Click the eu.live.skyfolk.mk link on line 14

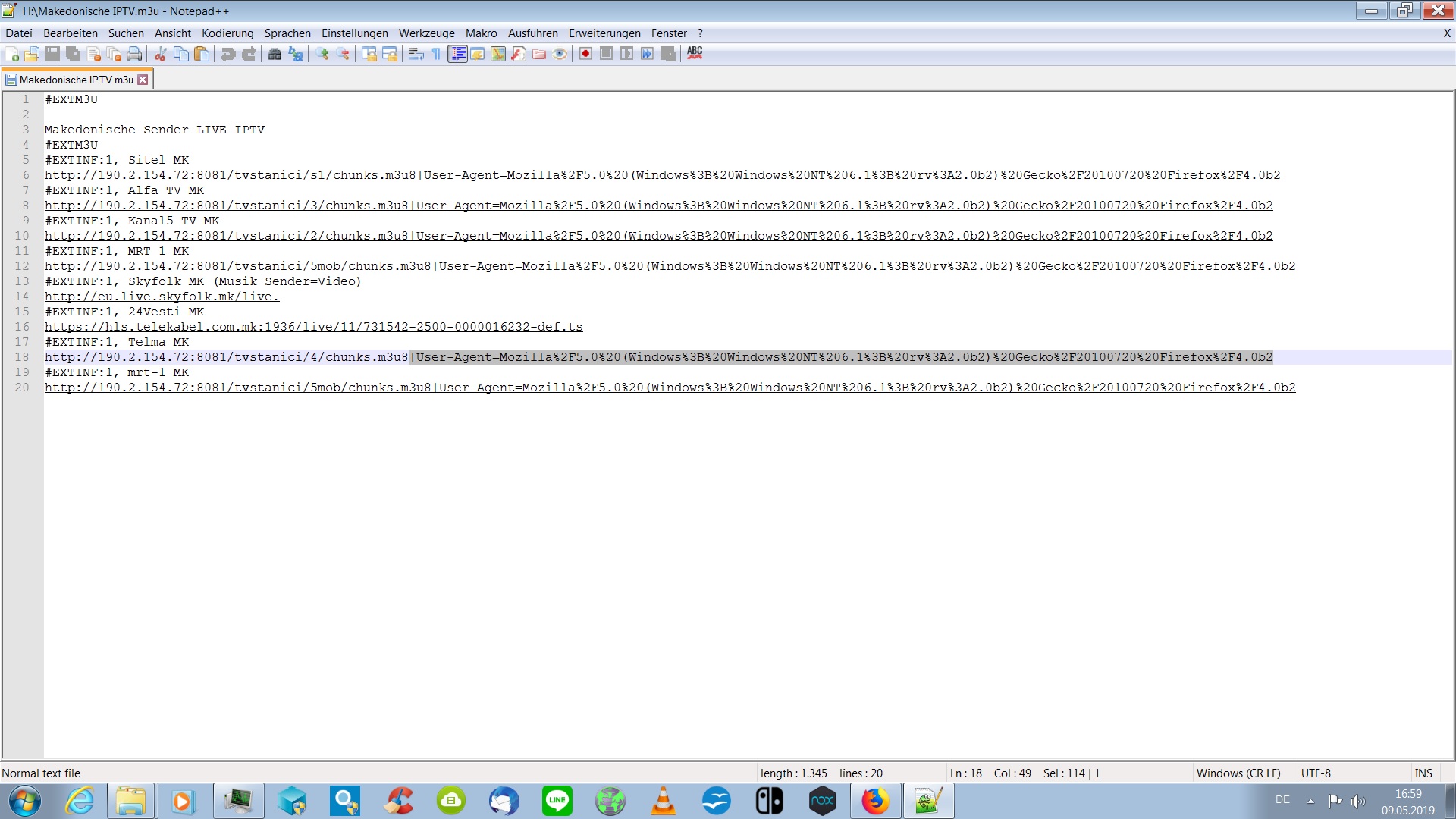tap(162, 297)
